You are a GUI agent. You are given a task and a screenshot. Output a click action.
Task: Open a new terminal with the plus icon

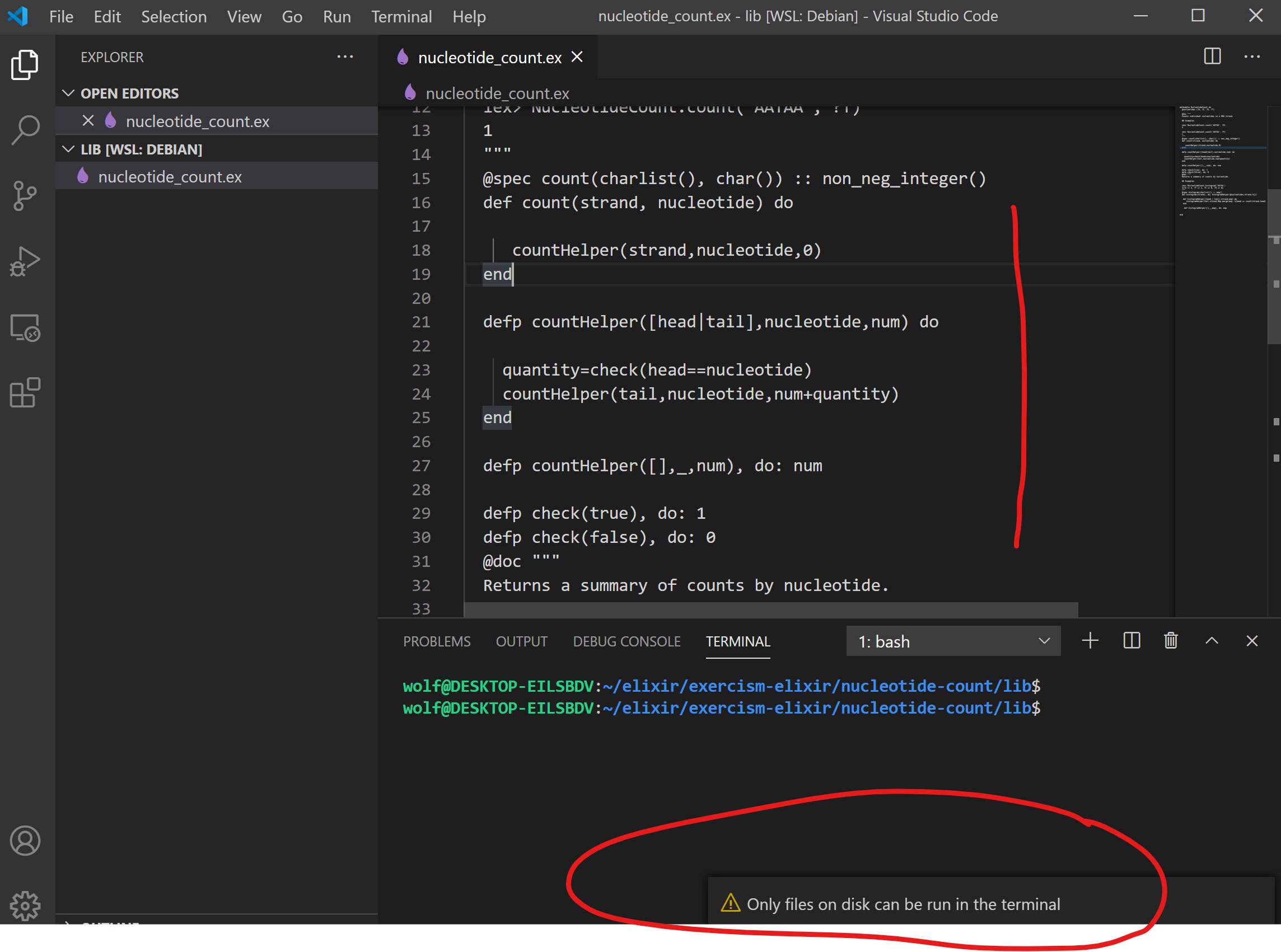click(1090, 640)
